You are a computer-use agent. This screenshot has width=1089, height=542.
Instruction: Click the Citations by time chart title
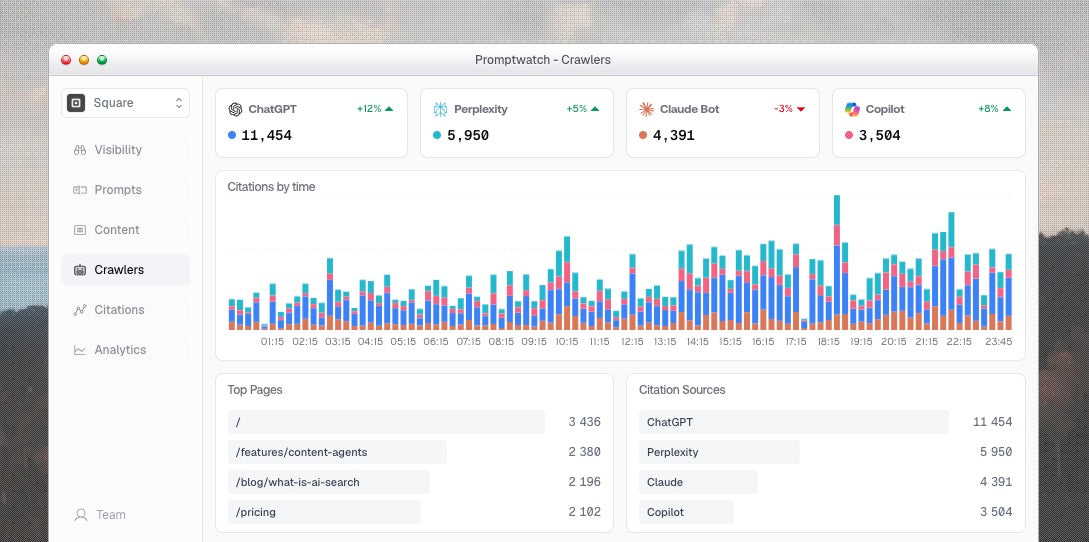[272, 187]
